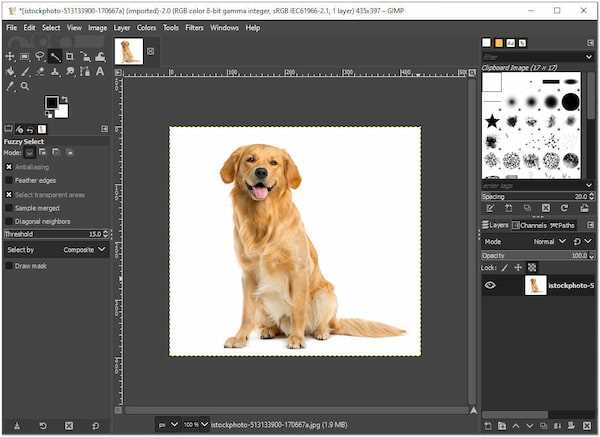Image resolution: width=600 pixels, height=437 pixels.
Task: Switch to the Channels tab
Action: click(530, 225)
